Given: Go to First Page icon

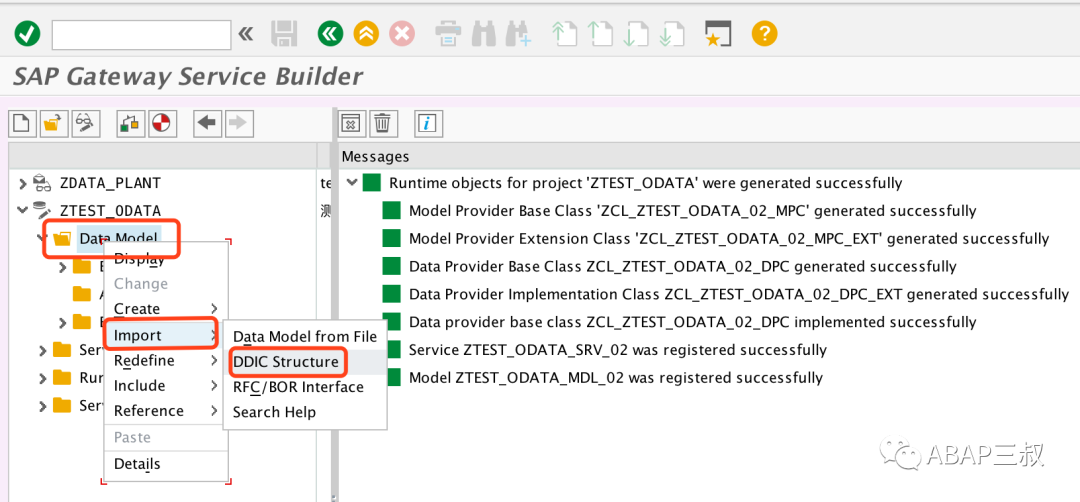Looking at the screenshot, I should (564, 33).
